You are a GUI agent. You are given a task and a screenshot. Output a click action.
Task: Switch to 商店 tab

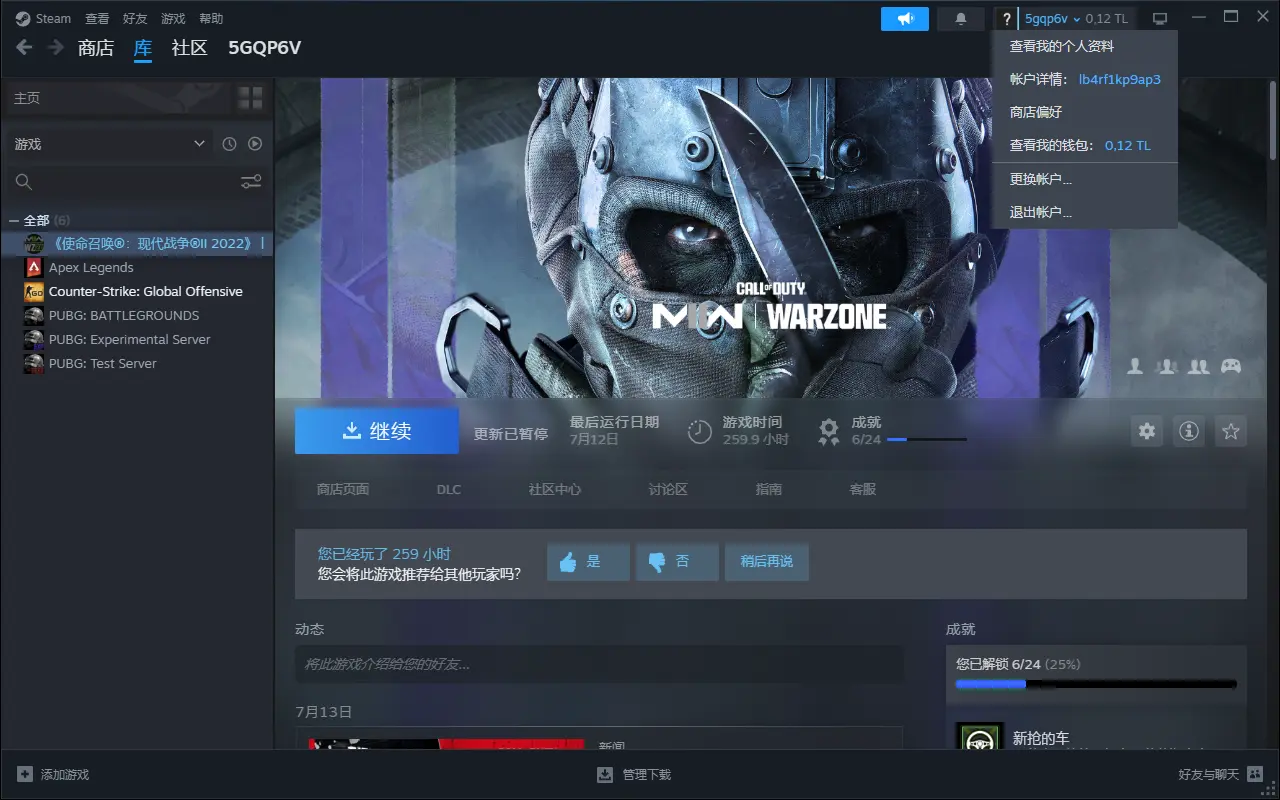click(x=96, y=48)
